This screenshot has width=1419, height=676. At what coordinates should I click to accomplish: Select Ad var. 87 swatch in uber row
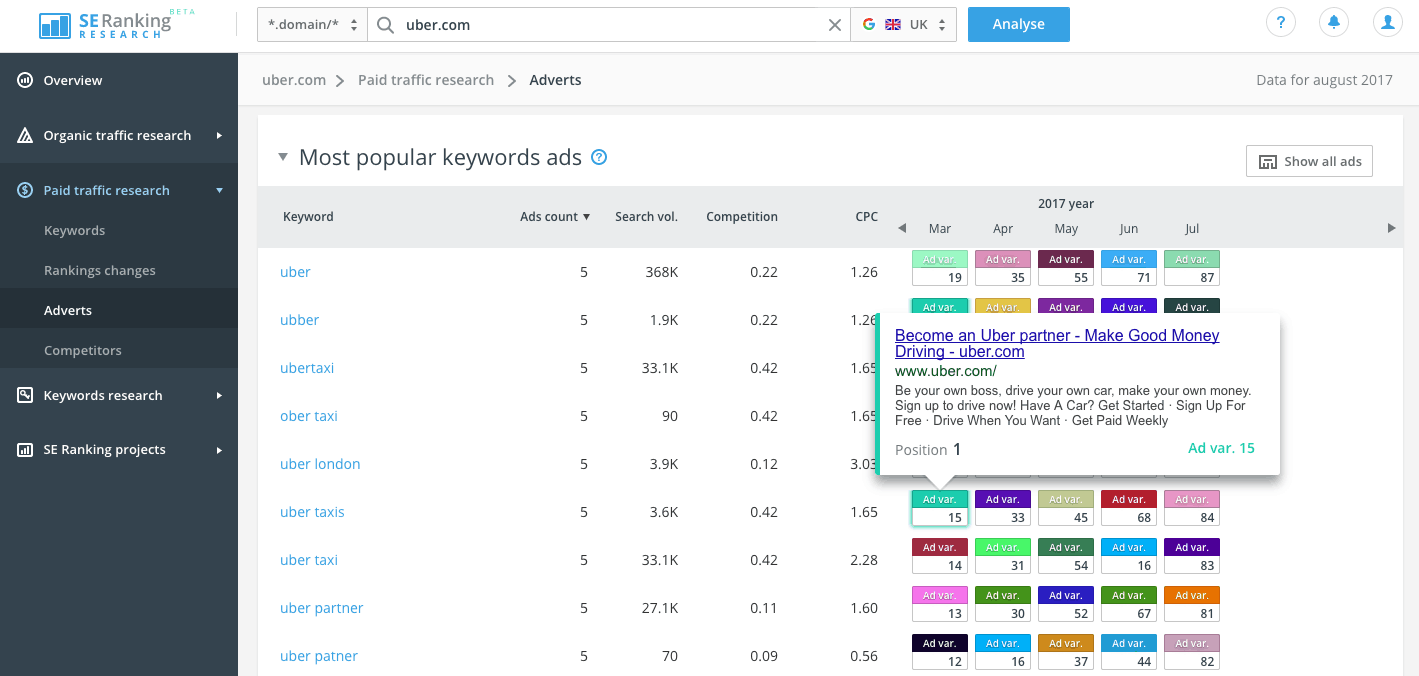tap(1192, 268)
